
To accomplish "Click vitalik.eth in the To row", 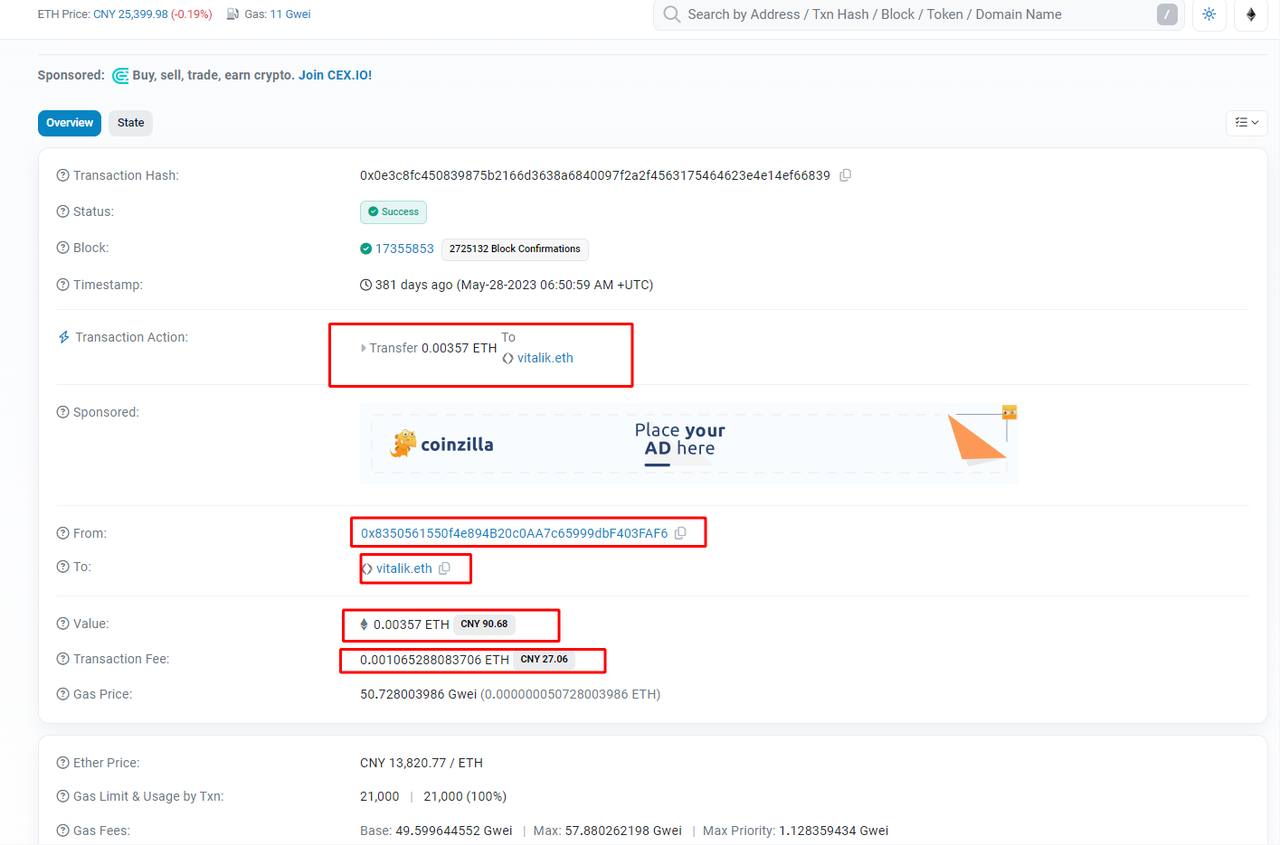I will click(404, 568).
